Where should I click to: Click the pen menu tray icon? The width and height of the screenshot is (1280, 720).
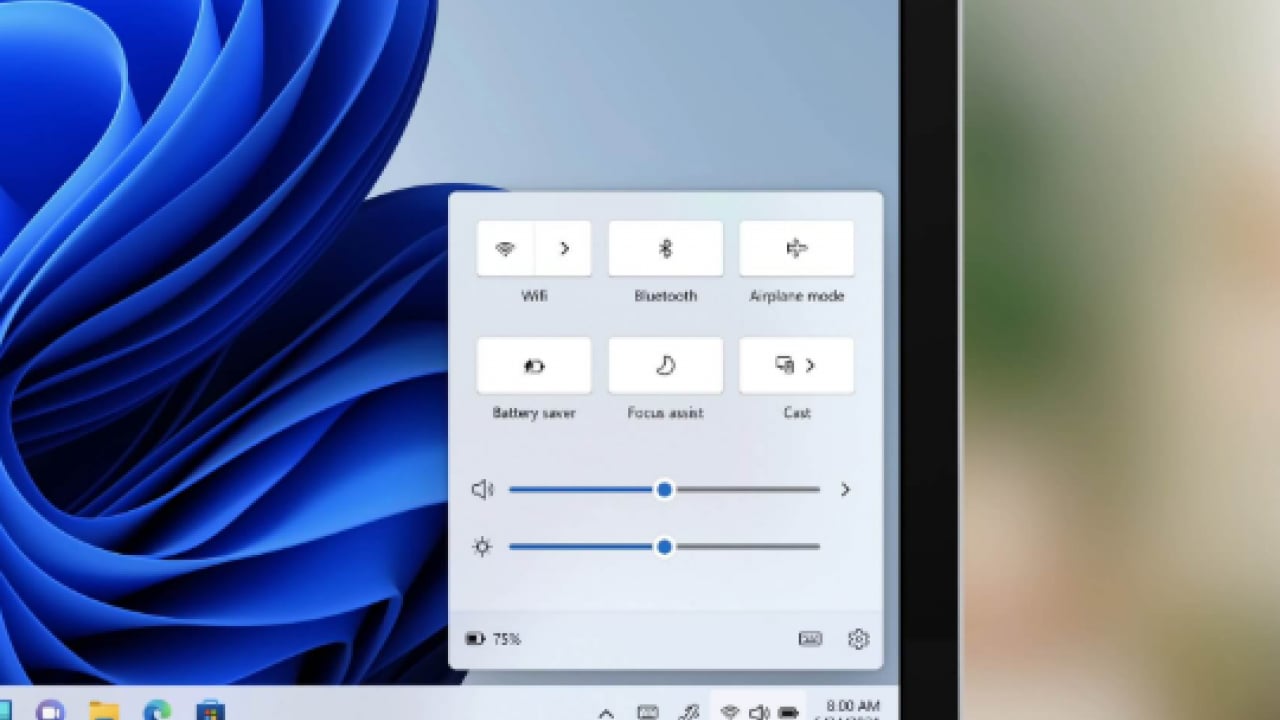[x=688, y=712]
